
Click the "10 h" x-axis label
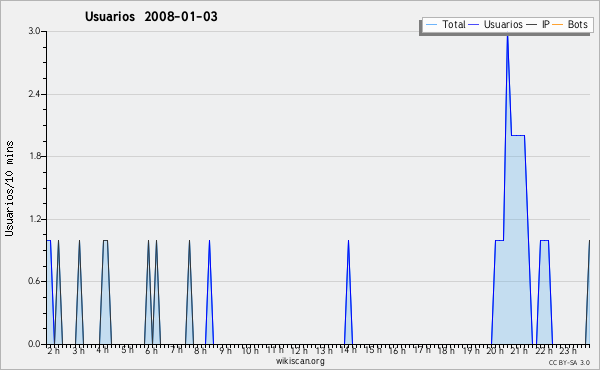coord(250,350)
